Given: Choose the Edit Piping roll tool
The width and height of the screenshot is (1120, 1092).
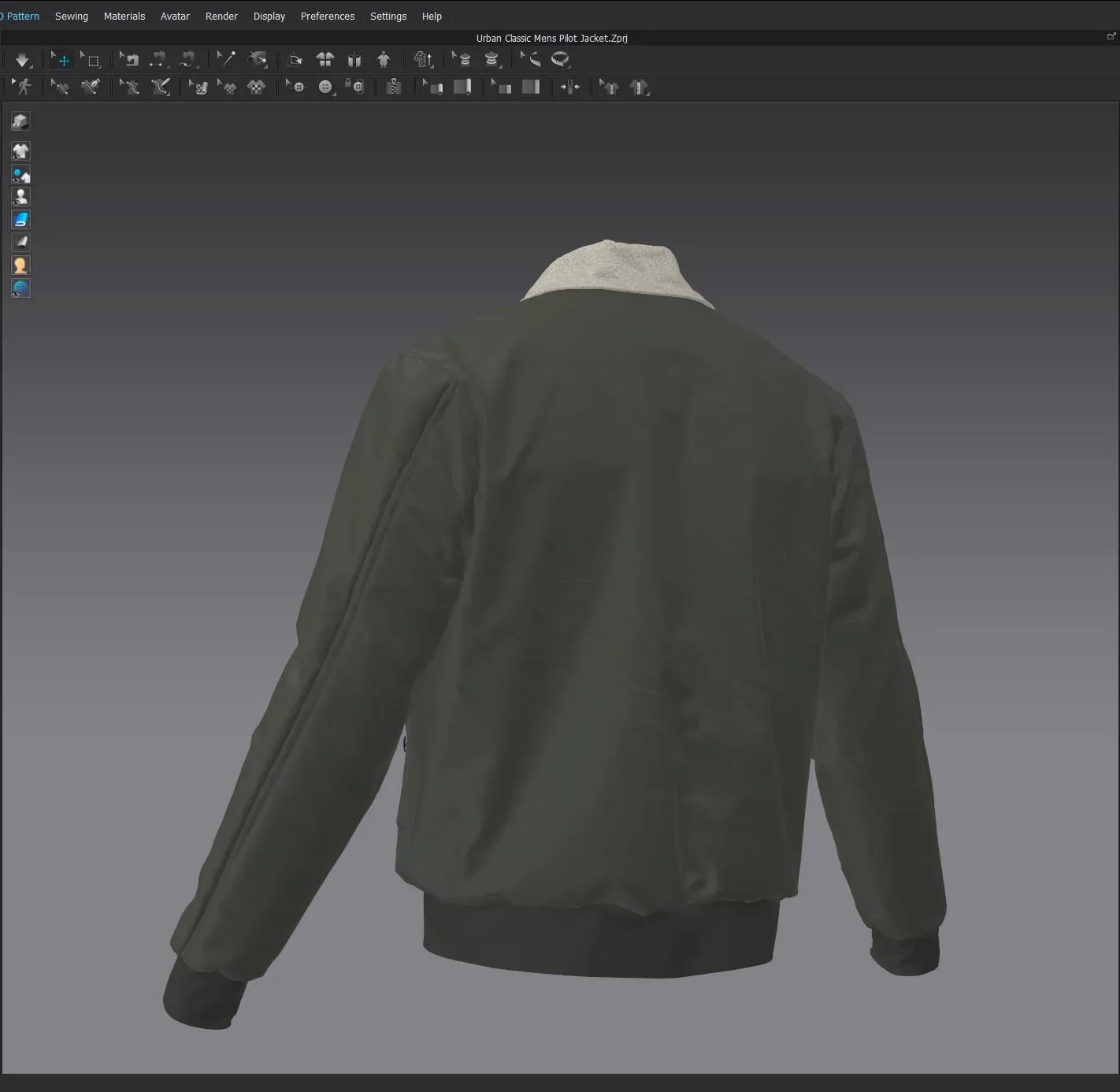Looking at the screenshot, I should [433, 87].
